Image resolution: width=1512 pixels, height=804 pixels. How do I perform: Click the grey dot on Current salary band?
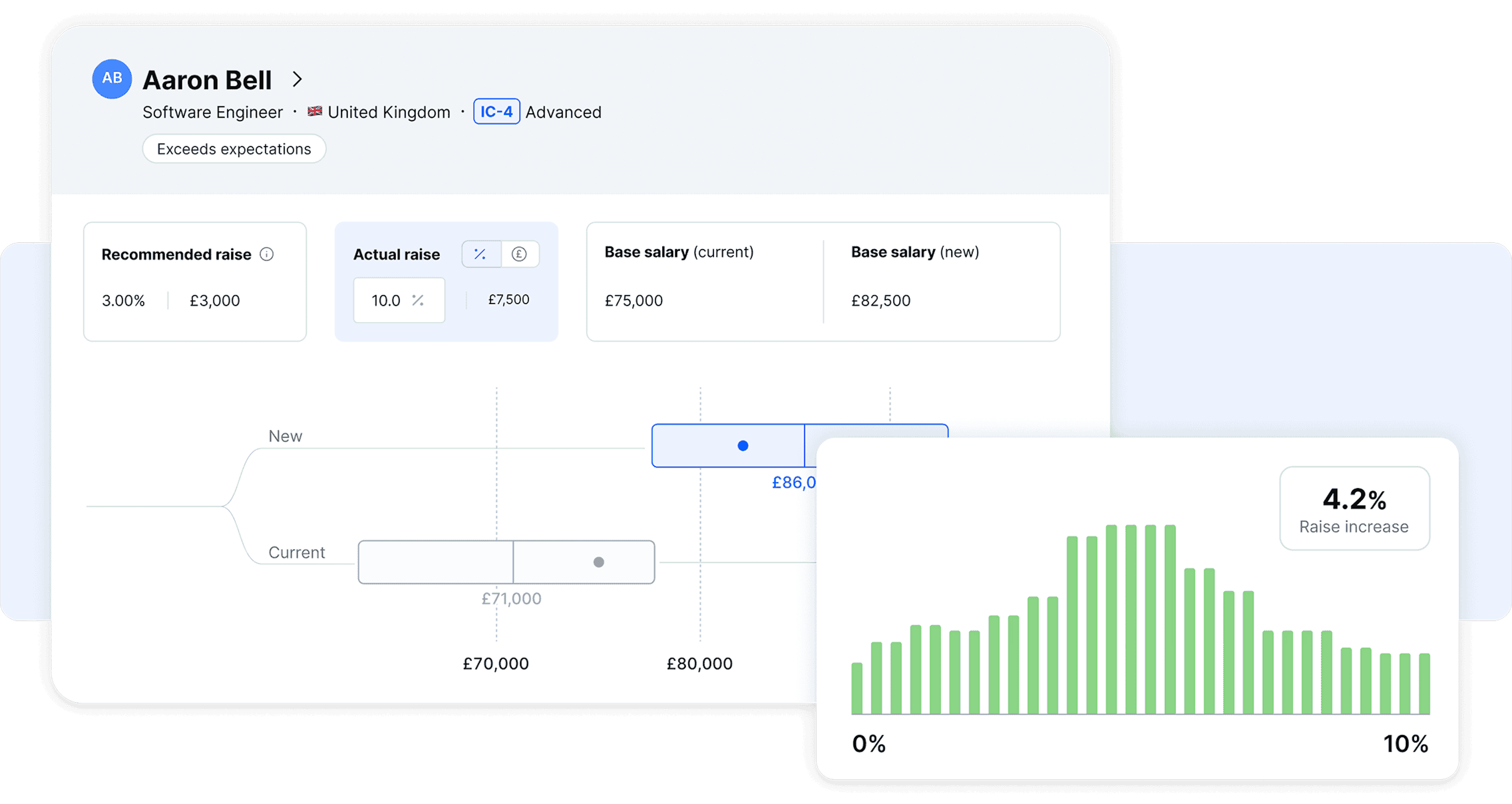pyautogui.click(x=598, y=562)
